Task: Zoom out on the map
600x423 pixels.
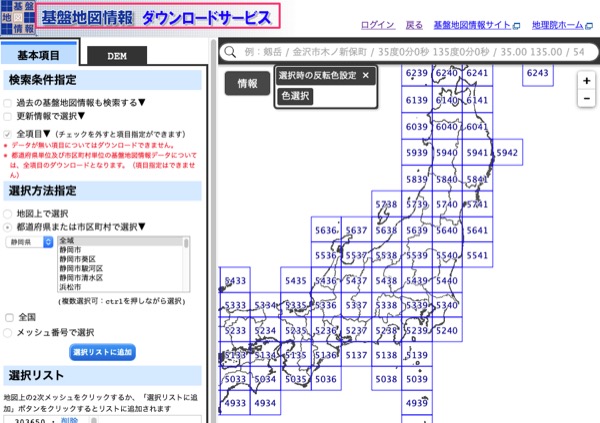Action: pyautogui.click(x=587, y=101)
